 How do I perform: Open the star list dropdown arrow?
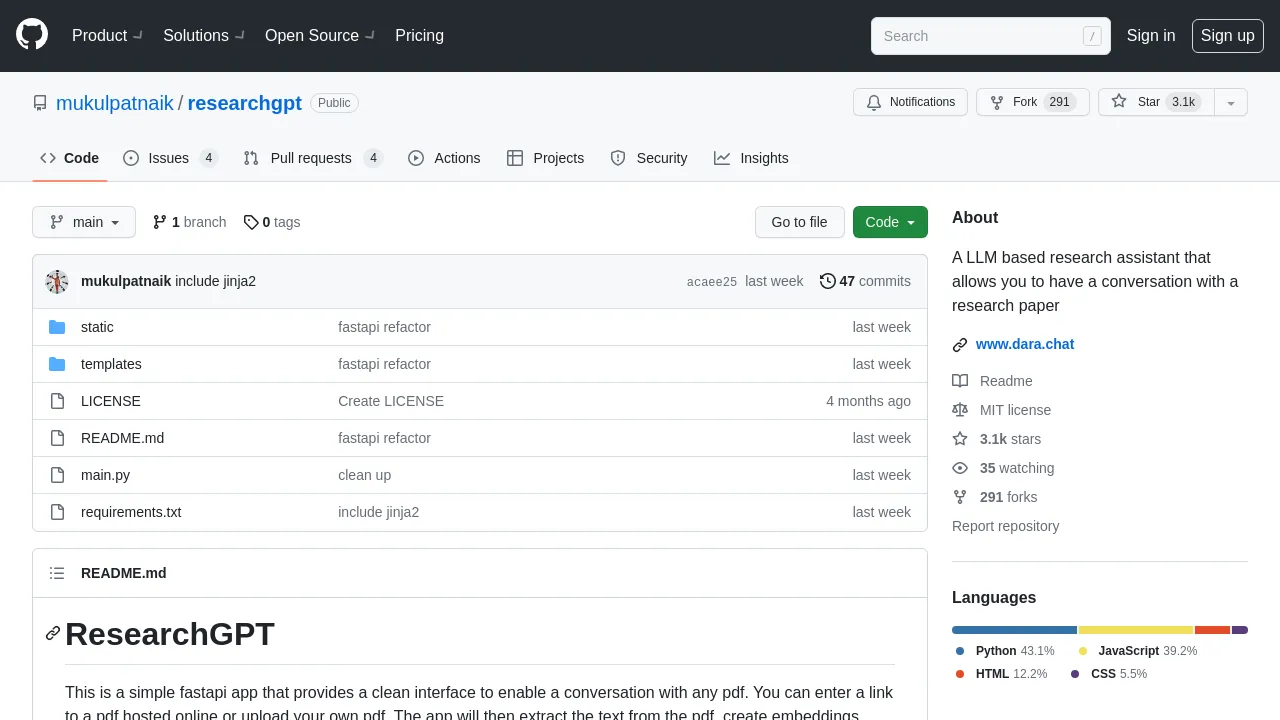[1231, 102]
